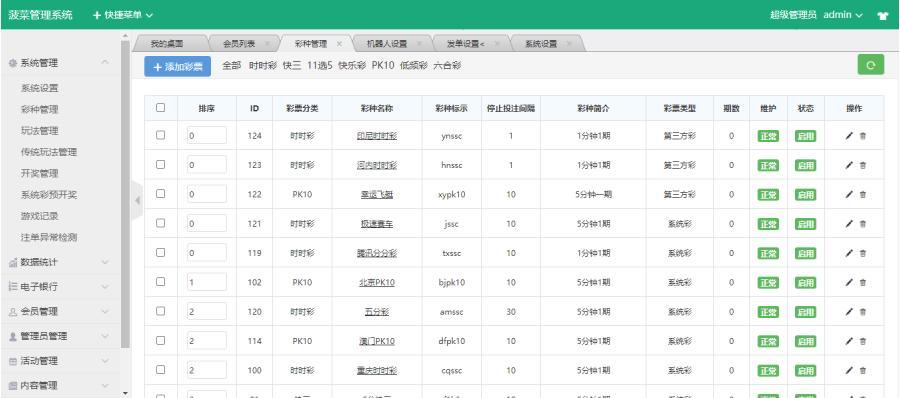
Task: Toggle the 启用 status badge for cqssc
Action: pyautogui.click(x=805, y=370)
